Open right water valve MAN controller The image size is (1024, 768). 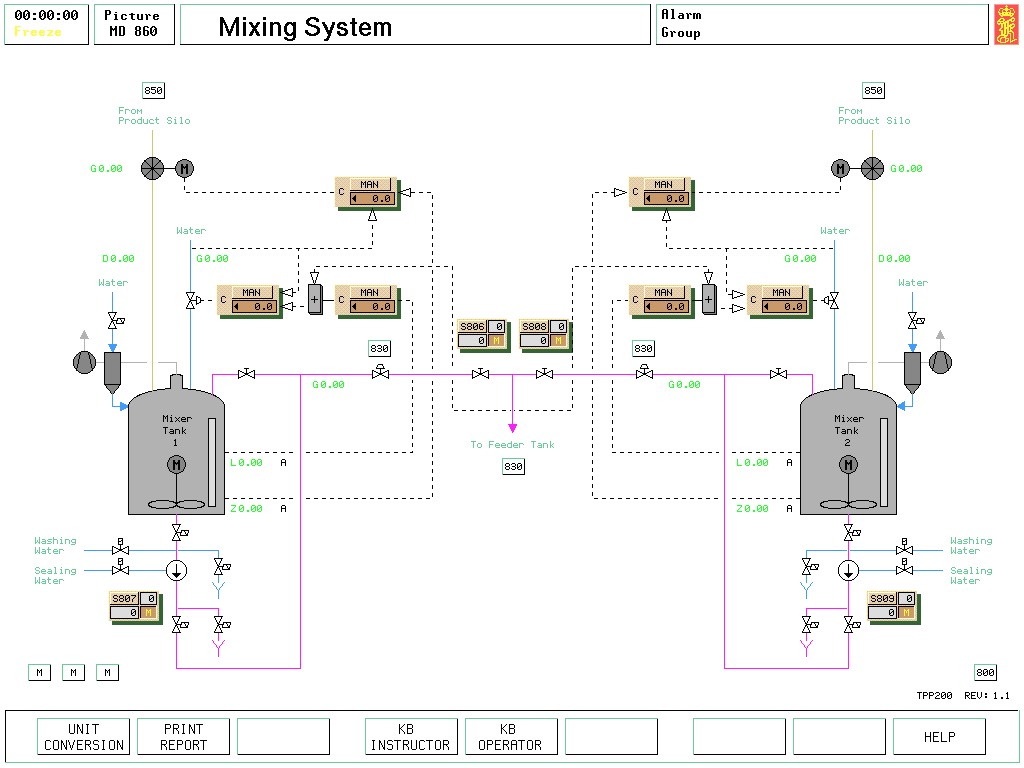(778, 300)
